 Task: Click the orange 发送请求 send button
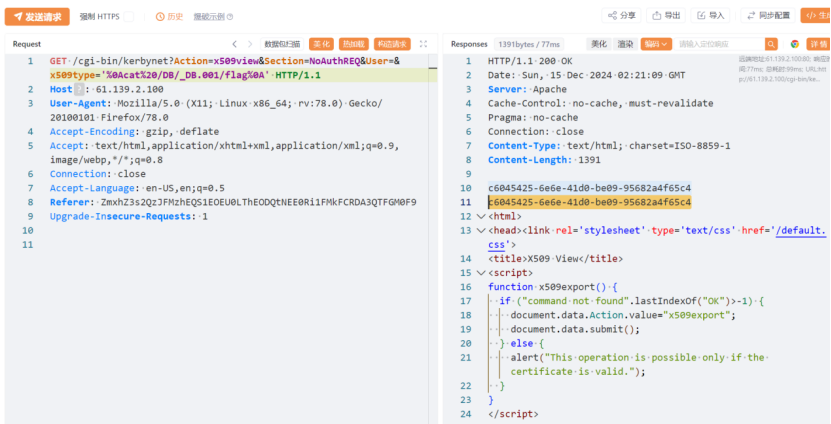(x=37, y=16)
